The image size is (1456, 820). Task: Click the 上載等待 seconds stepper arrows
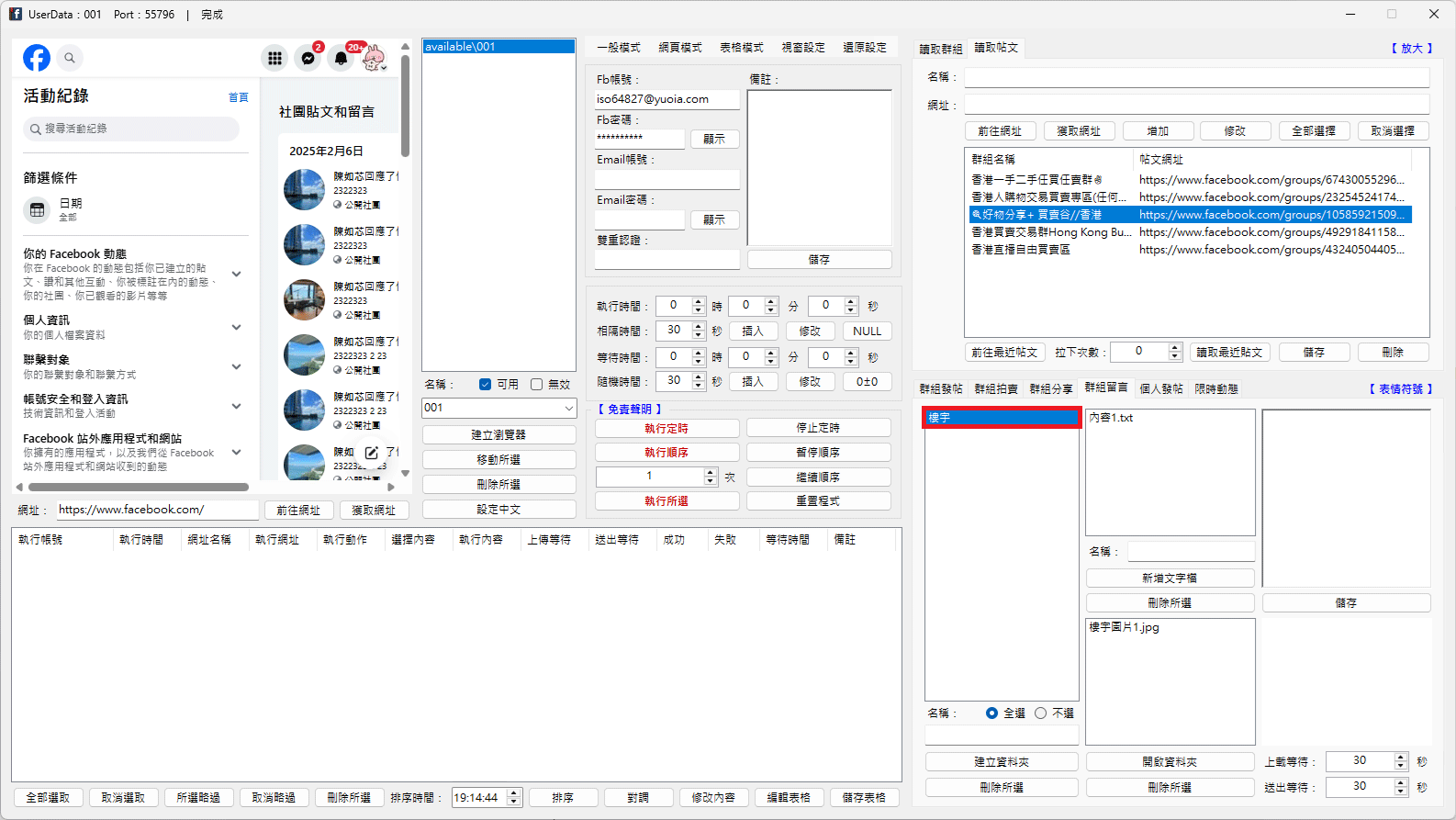click(x=1401, y=761)
